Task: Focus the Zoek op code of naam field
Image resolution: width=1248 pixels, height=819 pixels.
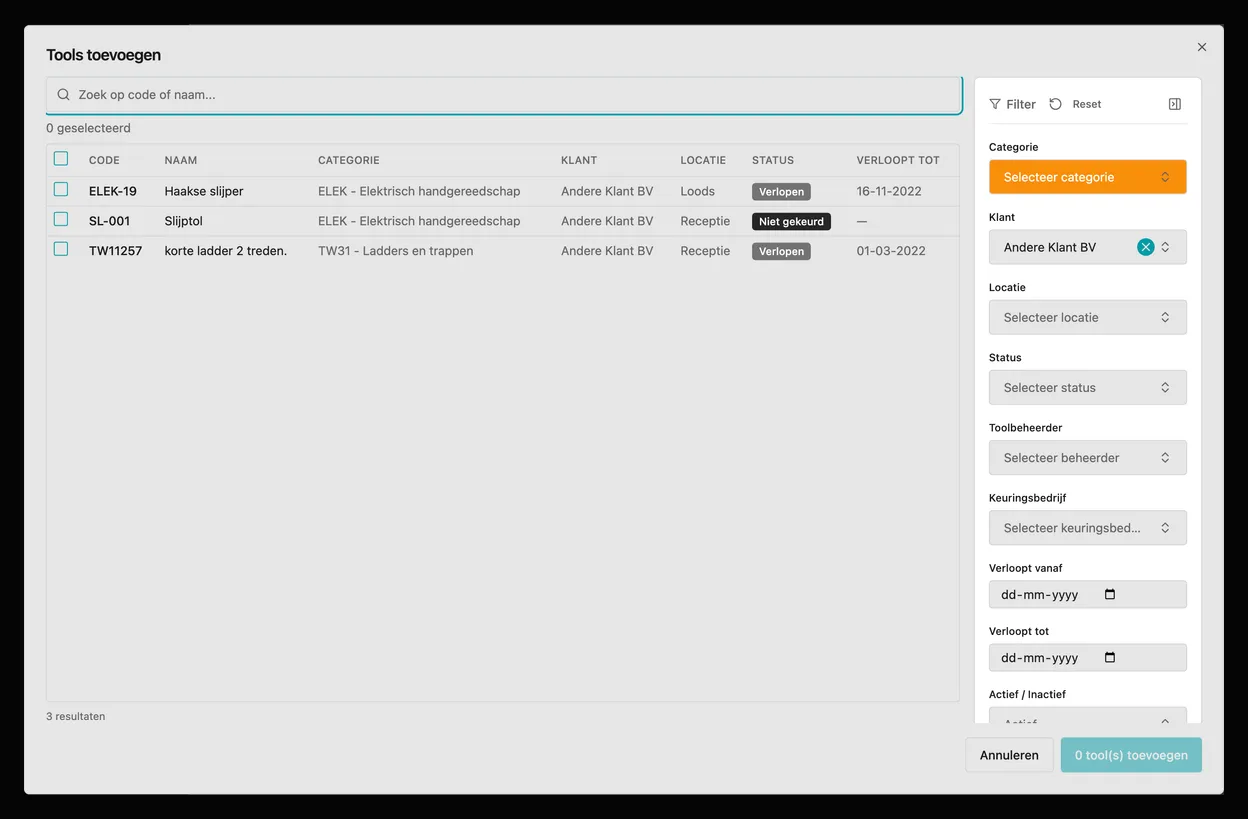Action: click(504, 95)
